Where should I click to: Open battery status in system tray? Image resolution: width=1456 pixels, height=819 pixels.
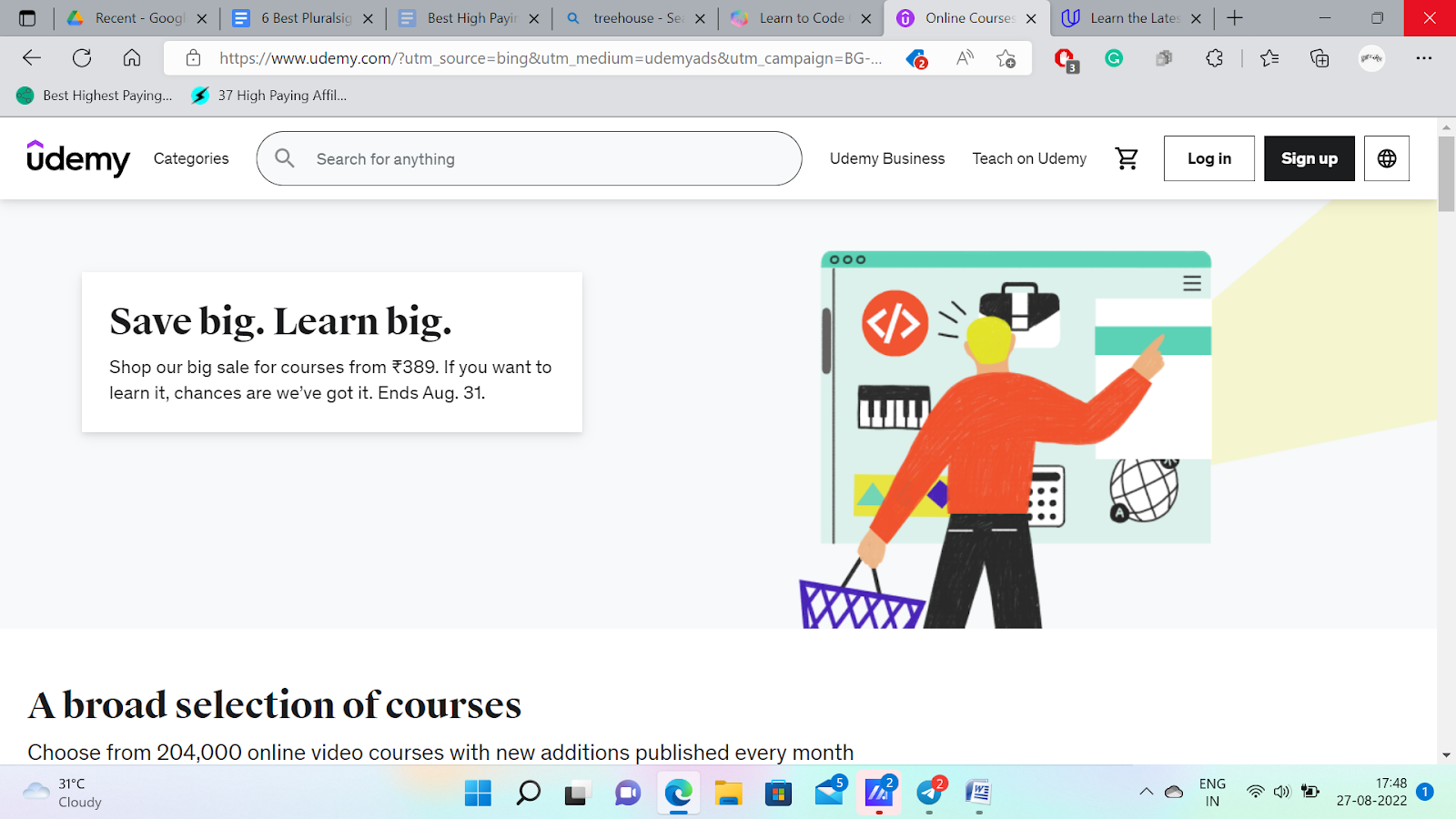[x=1310, y=792]
